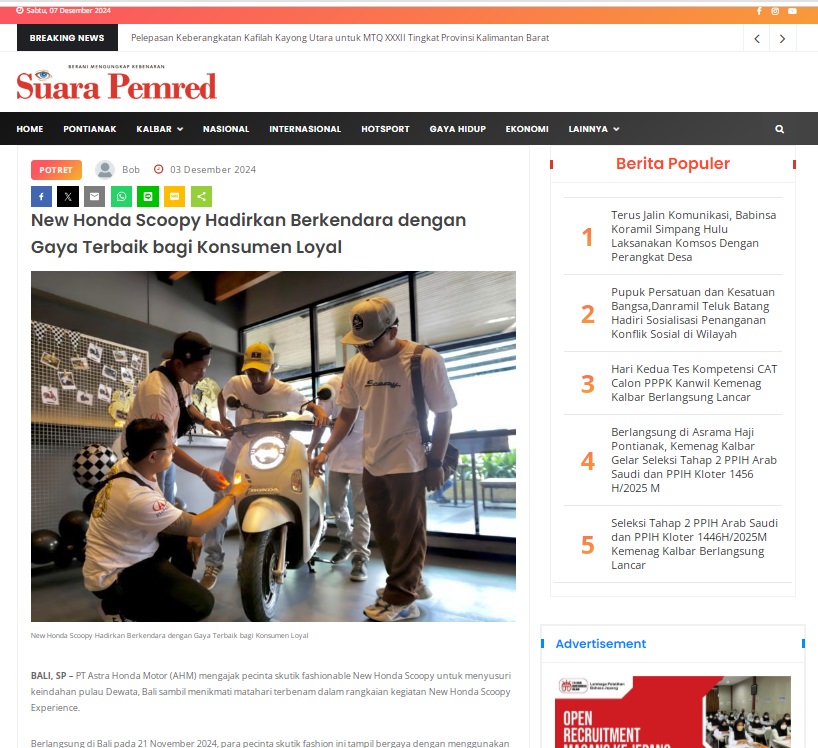Open popular article about Danramil Teluk Batang
818x748 pixels.
693,313
